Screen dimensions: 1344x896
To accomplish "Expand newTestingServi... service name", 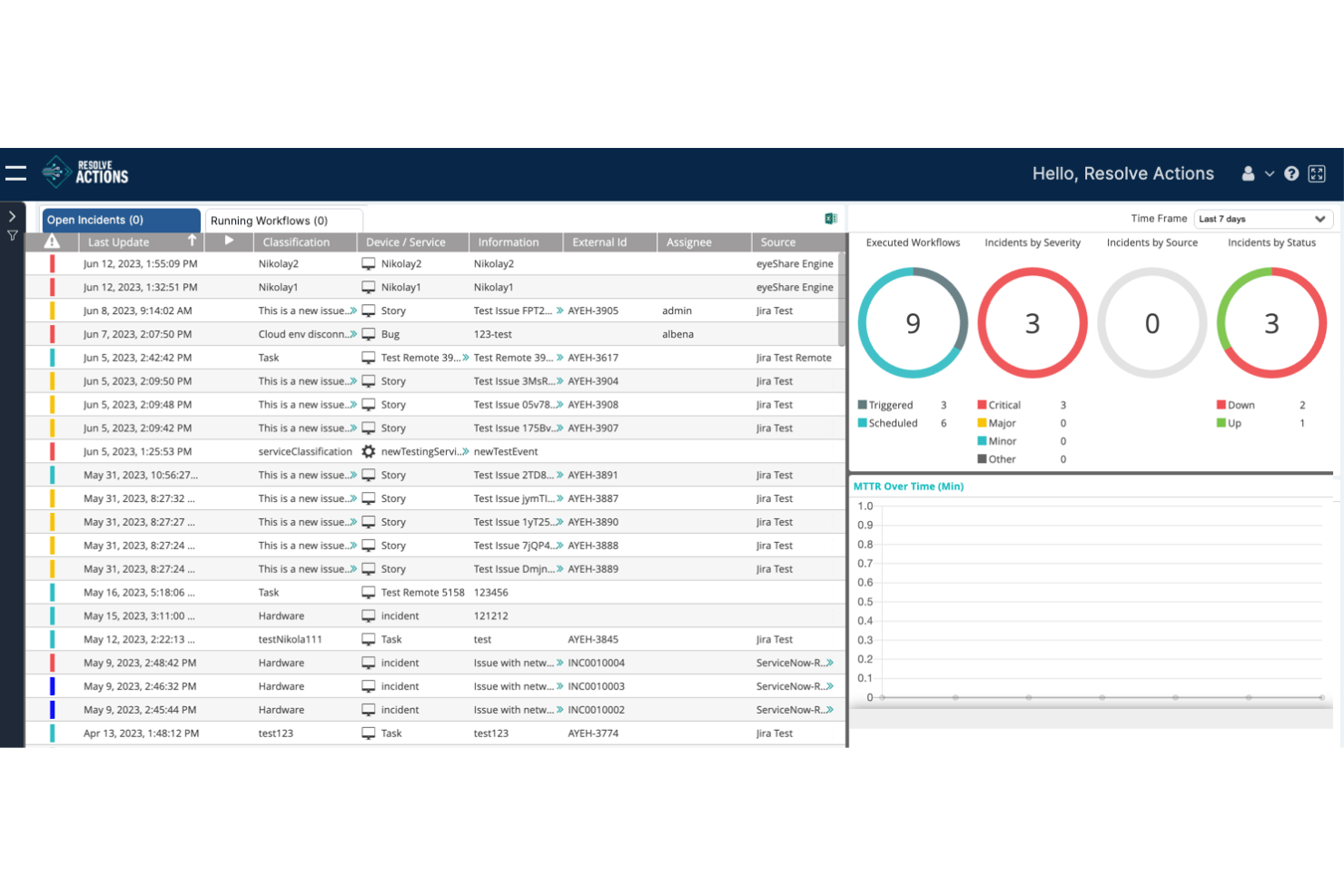I will coord(466,451).
